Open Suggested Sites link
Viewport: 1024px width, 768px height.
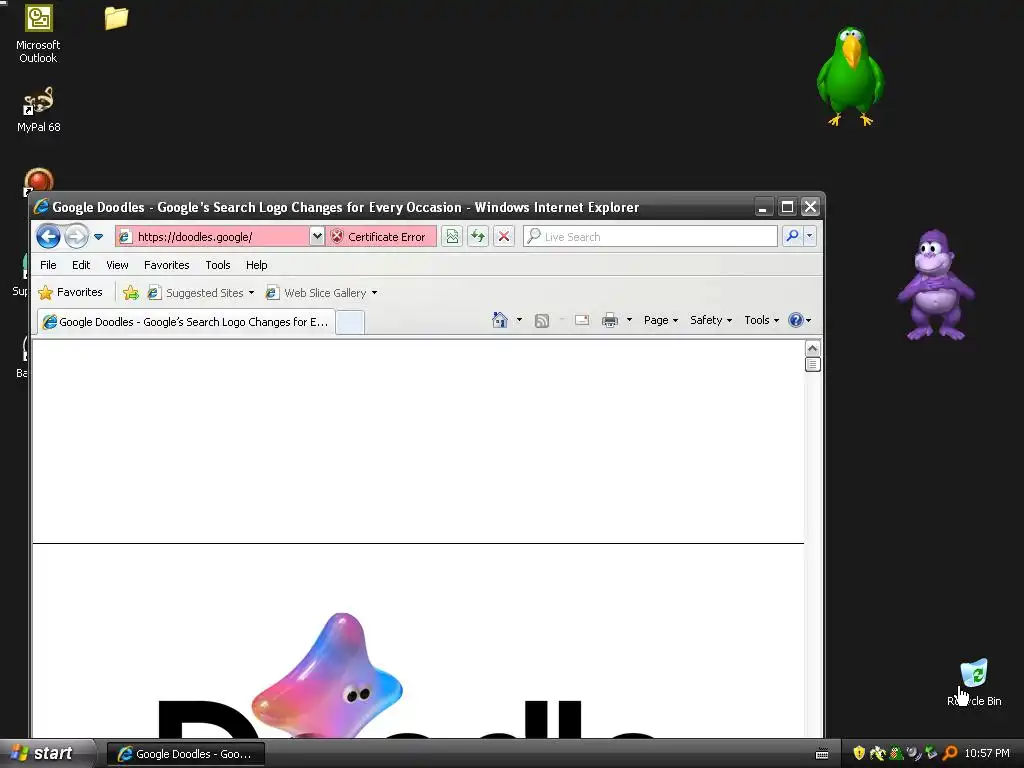(200, 293)
